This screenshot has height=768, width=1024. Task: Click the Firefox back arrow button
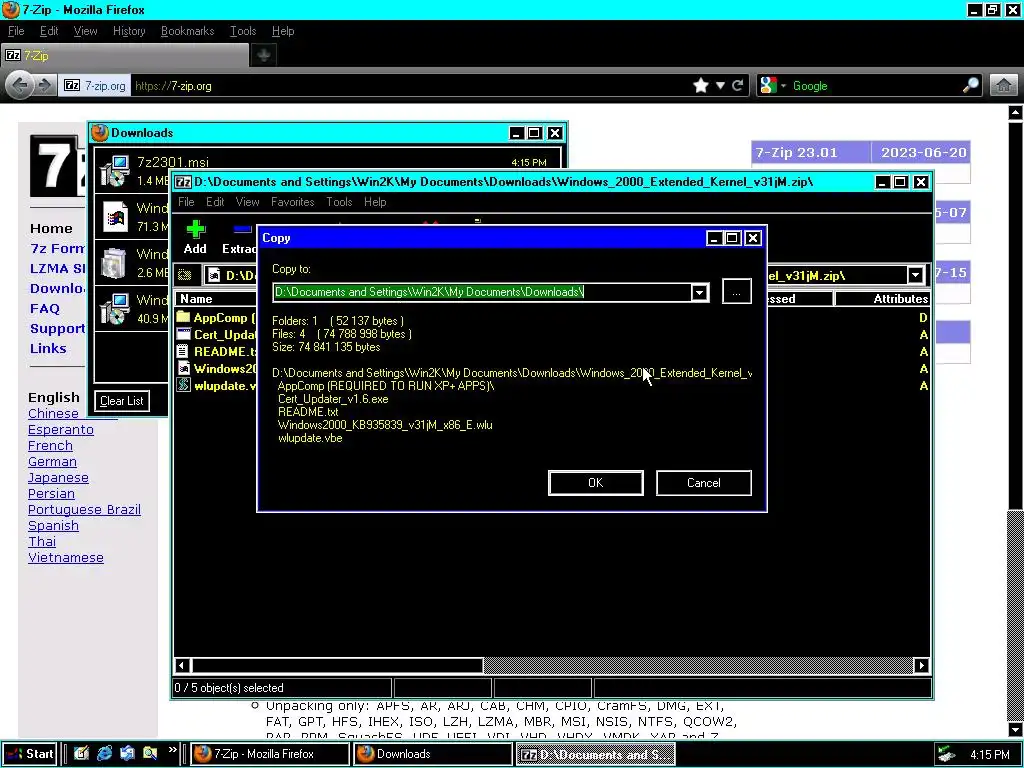20,86
